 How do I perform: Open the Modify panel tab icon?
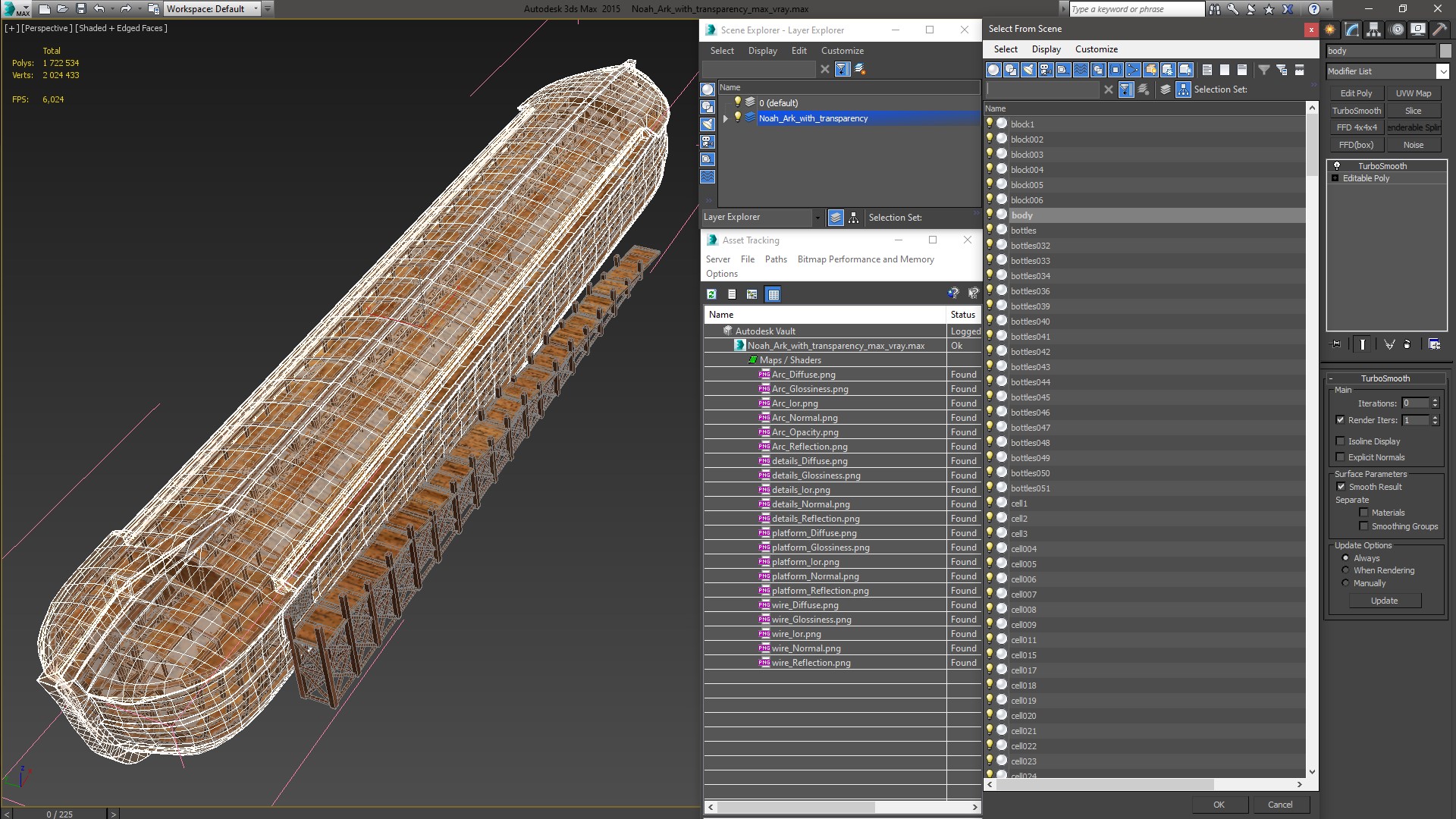pos(1352,30)
